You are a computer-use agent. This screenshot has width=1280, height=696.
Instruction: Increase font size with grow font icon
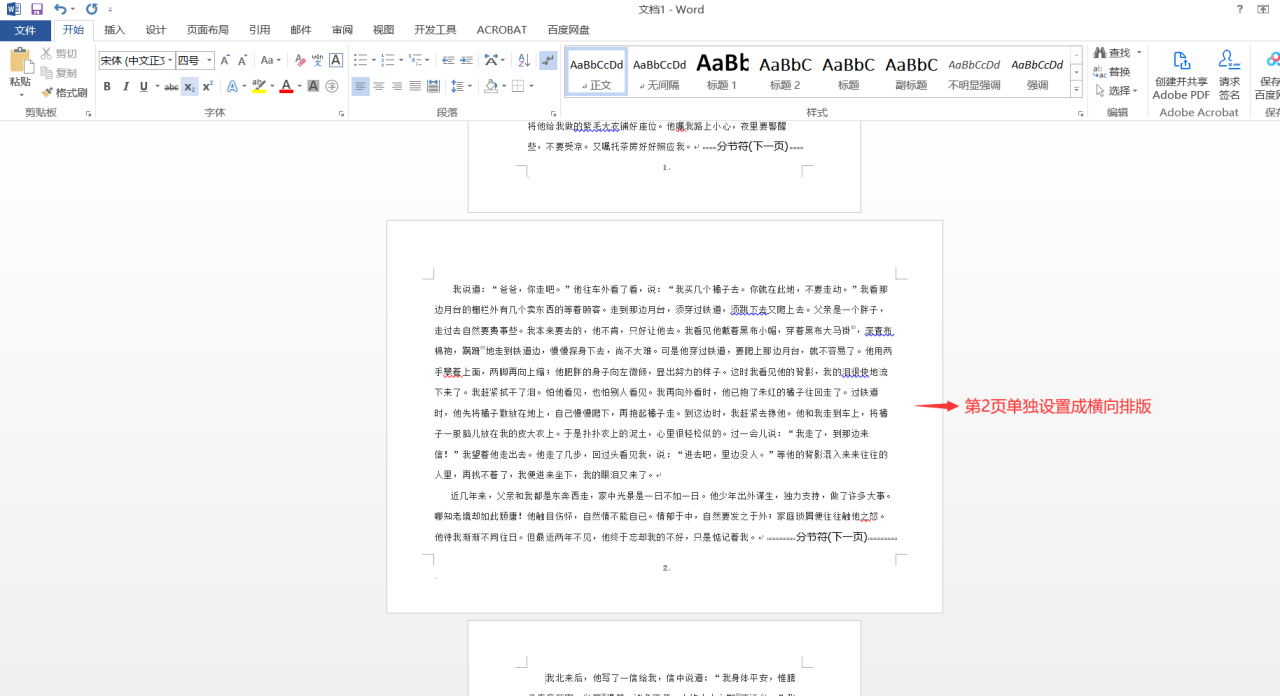[x=225, y=60]
